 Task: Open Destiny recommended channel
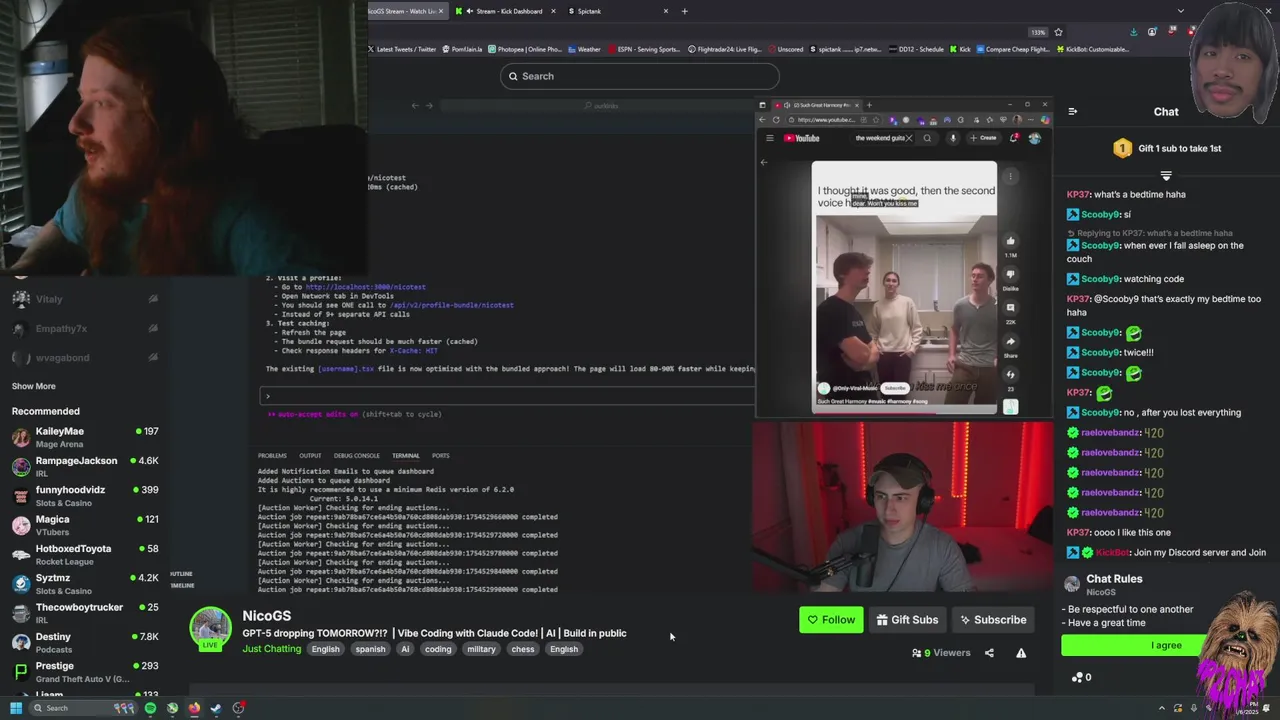(85, 642)
